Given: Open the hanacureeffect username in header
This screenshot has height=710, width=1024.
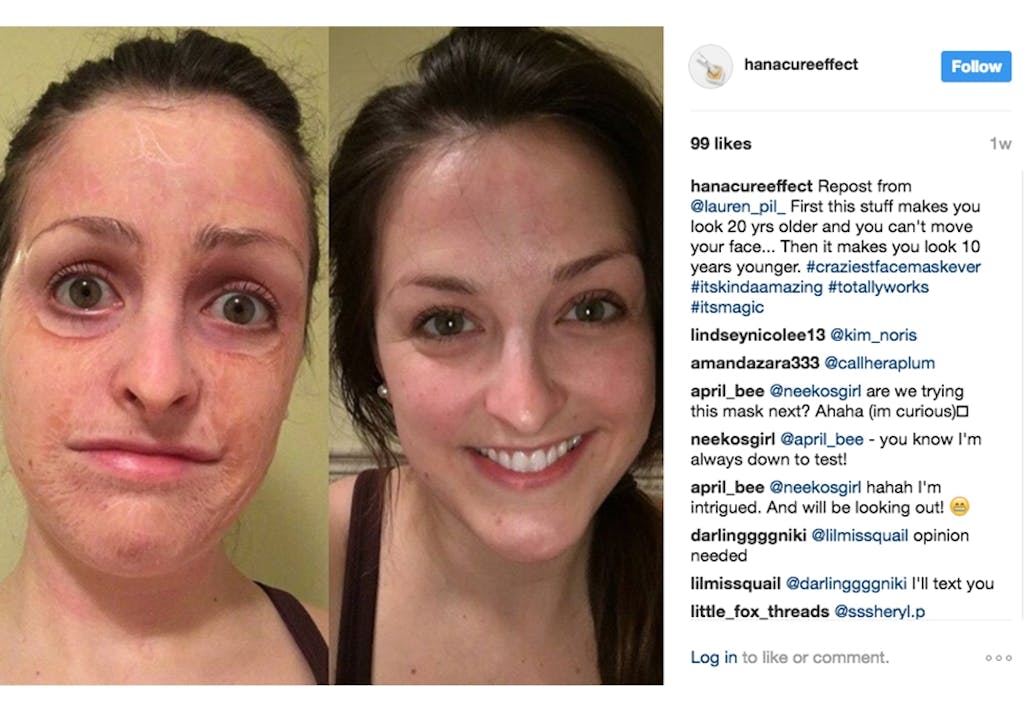Looking at the screenshot, I should tap(801, 65).
